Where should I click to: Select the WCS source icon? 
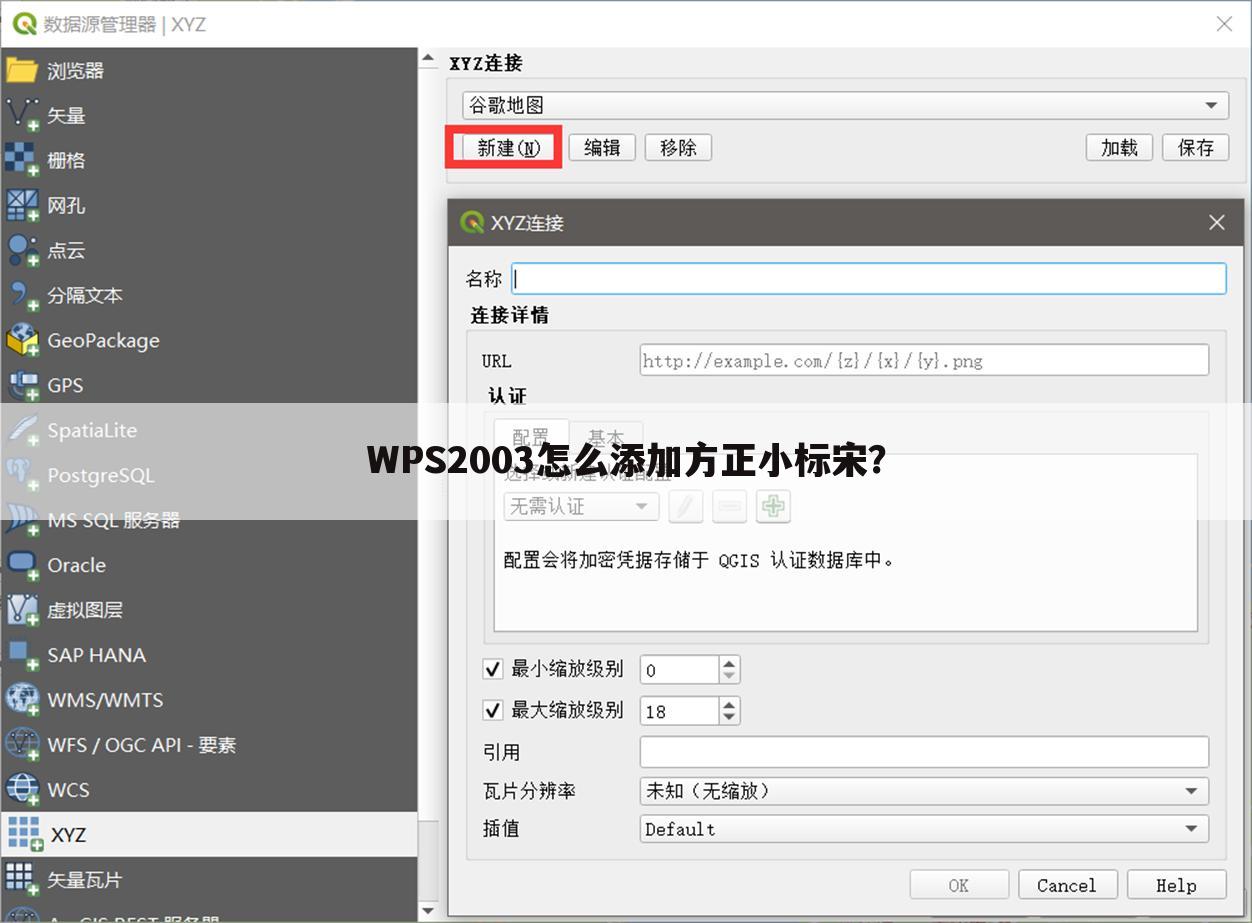22,790
